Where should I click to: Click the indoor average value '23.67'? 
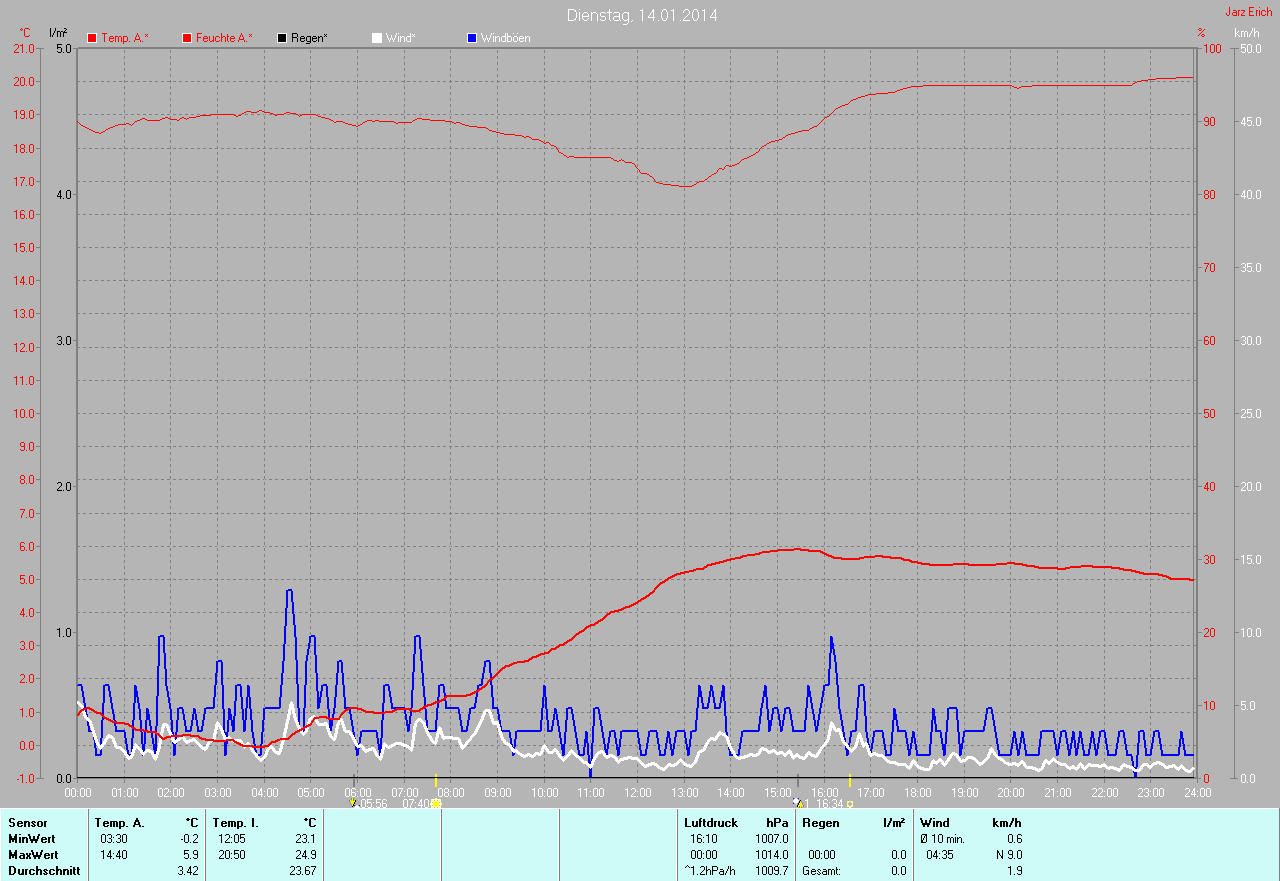pyautogui.click(x=303, y=870)
